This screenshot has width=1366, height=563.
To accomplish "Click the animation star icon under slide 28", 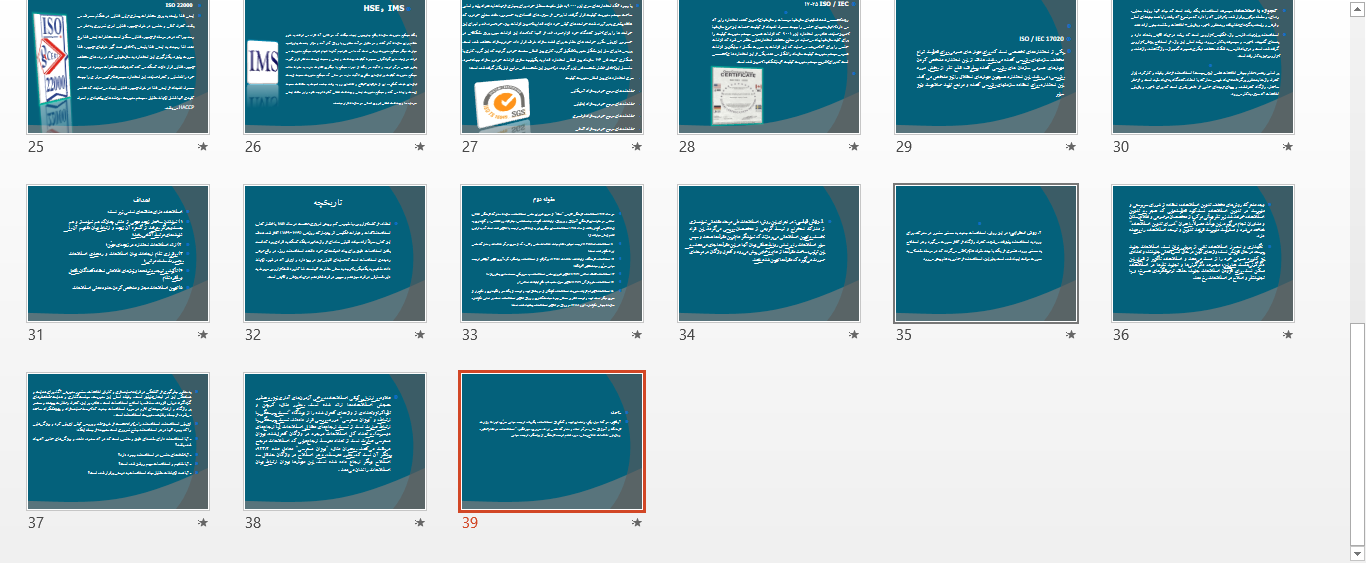I will pos(854,147).
